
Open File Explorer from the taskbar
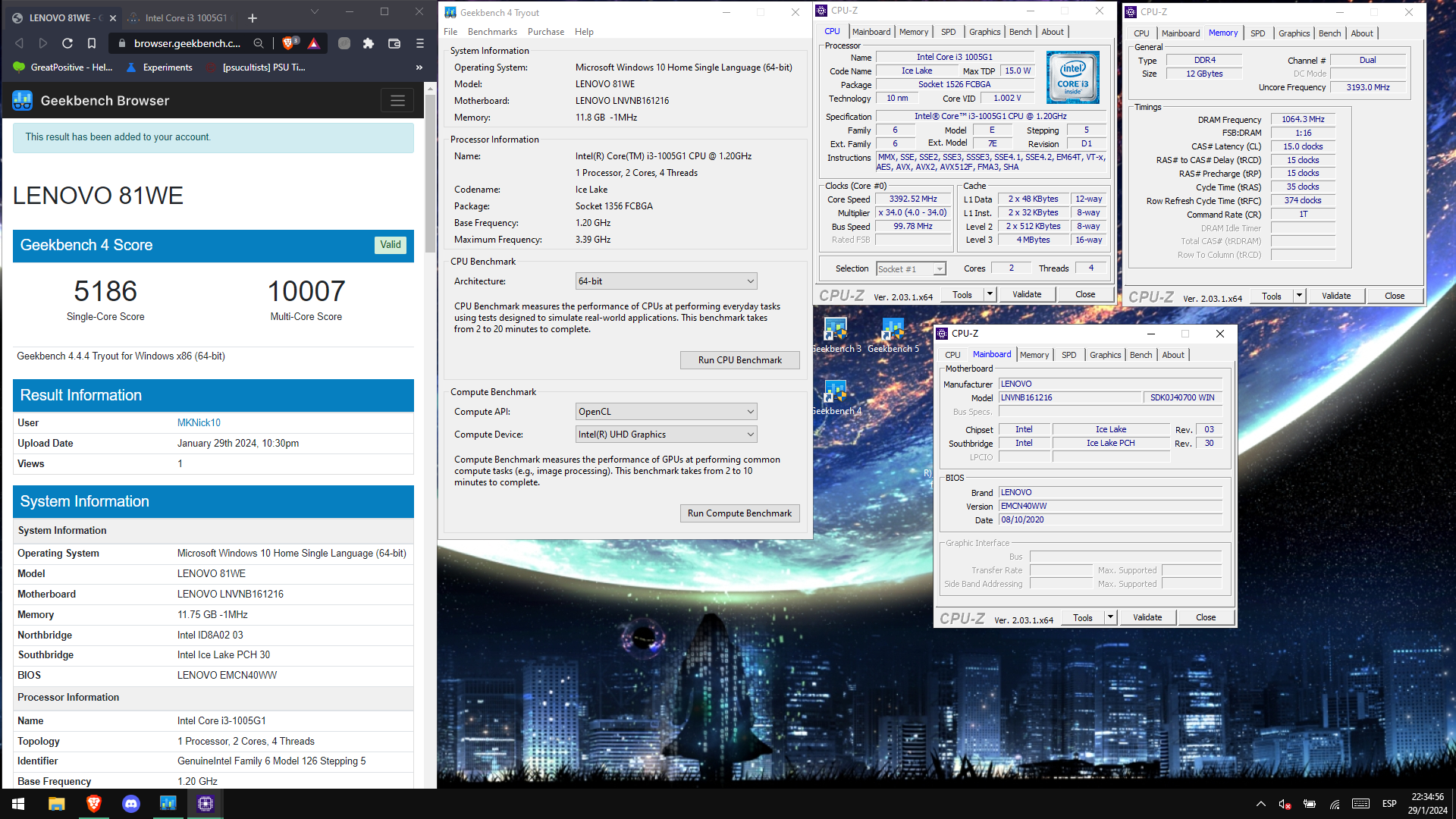click(x=56, y=804)
